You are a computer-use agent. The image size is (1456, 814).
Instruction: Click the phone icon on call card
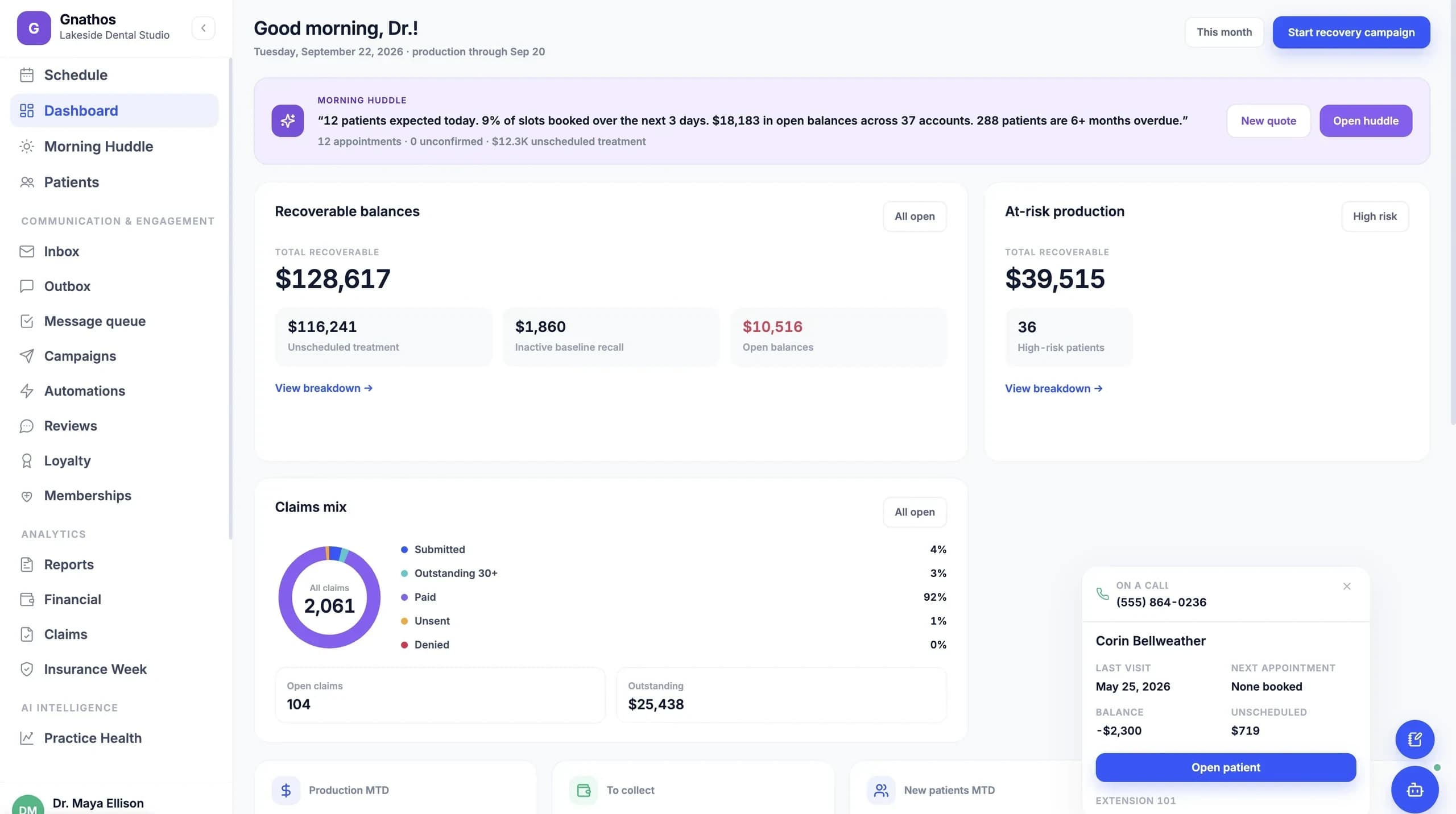1102,593
